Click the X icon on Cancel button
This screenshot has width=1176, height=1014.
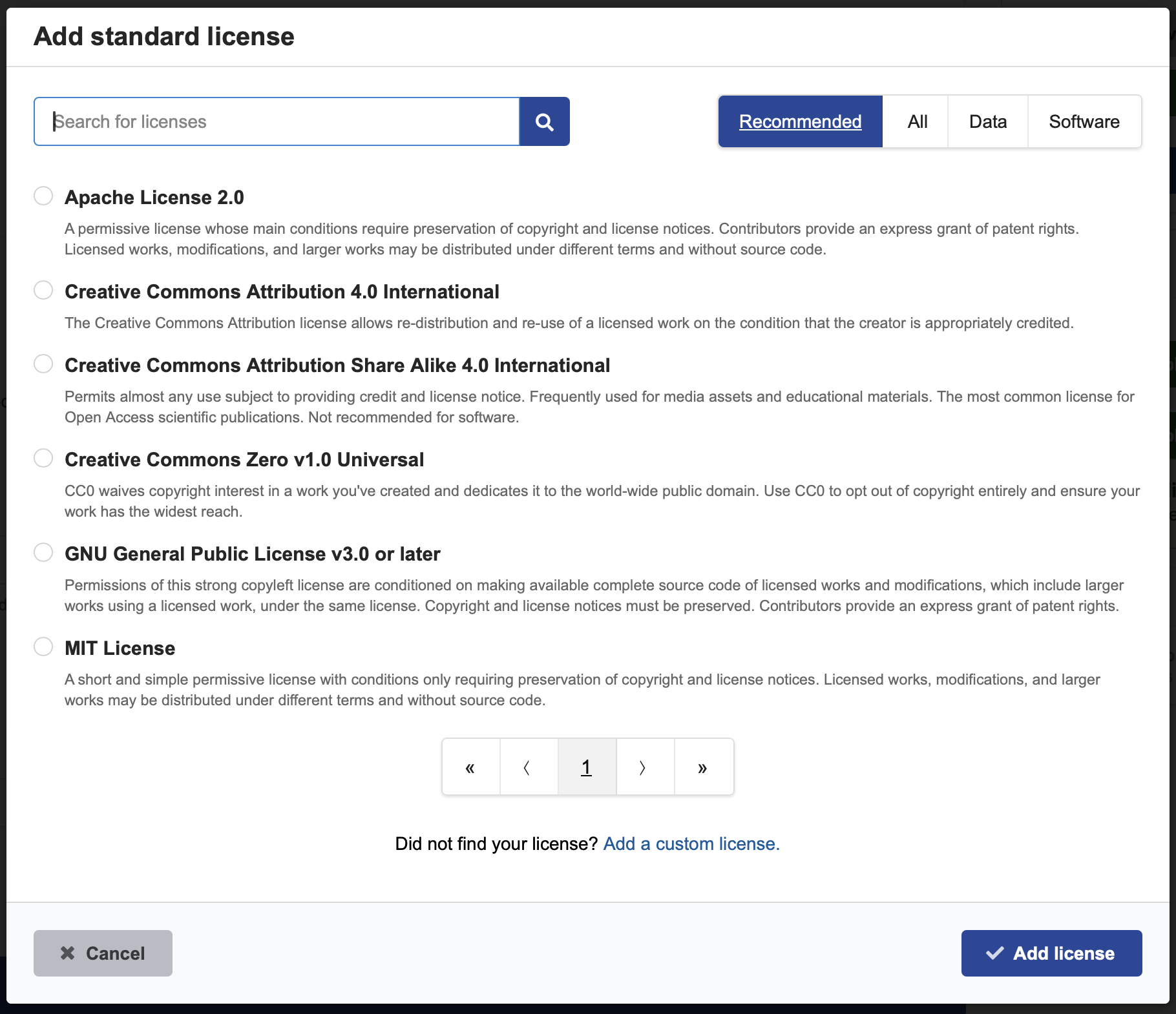tap(67, 953)
